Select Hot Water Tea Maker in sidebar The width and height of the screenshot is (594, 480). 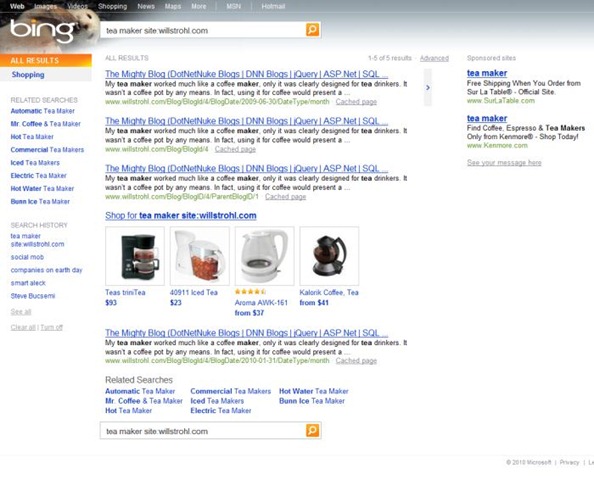[42, 189]
